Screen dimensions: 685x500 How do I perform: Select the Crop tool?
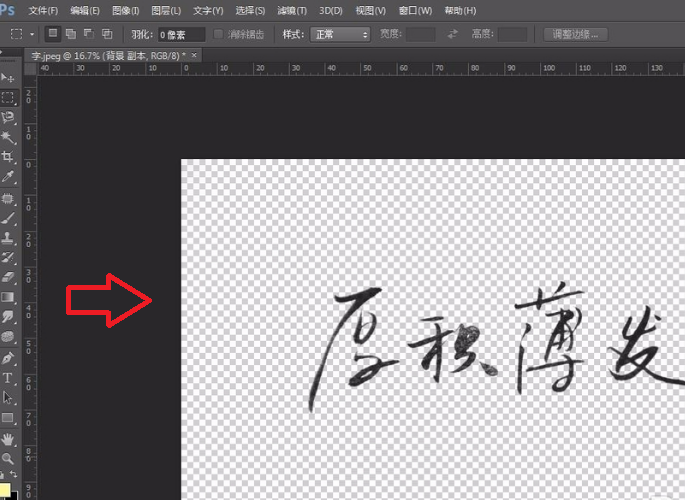click(x=8, y=156)
